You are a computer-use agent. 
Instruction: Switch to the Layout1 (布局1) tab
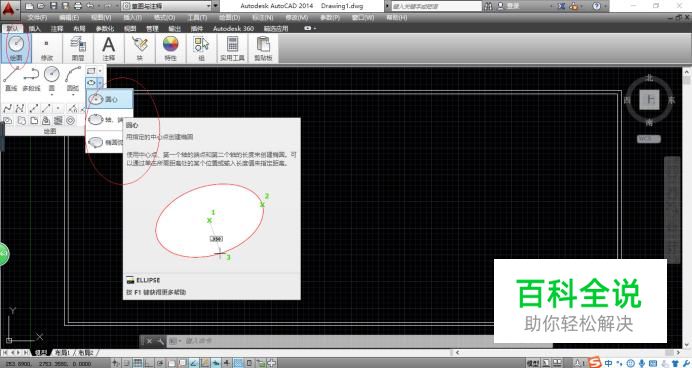pyautogui.click(x=62, y=353)
